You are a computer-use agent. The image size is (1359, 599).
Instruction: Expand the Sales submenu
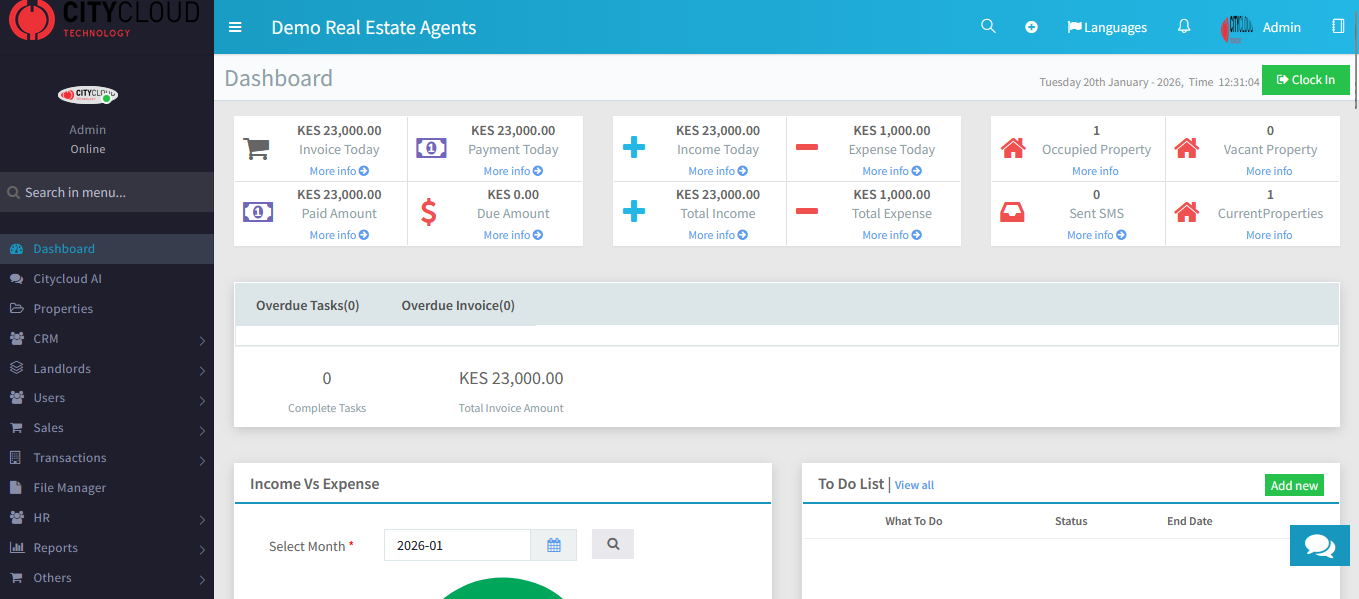pos(202,431)
